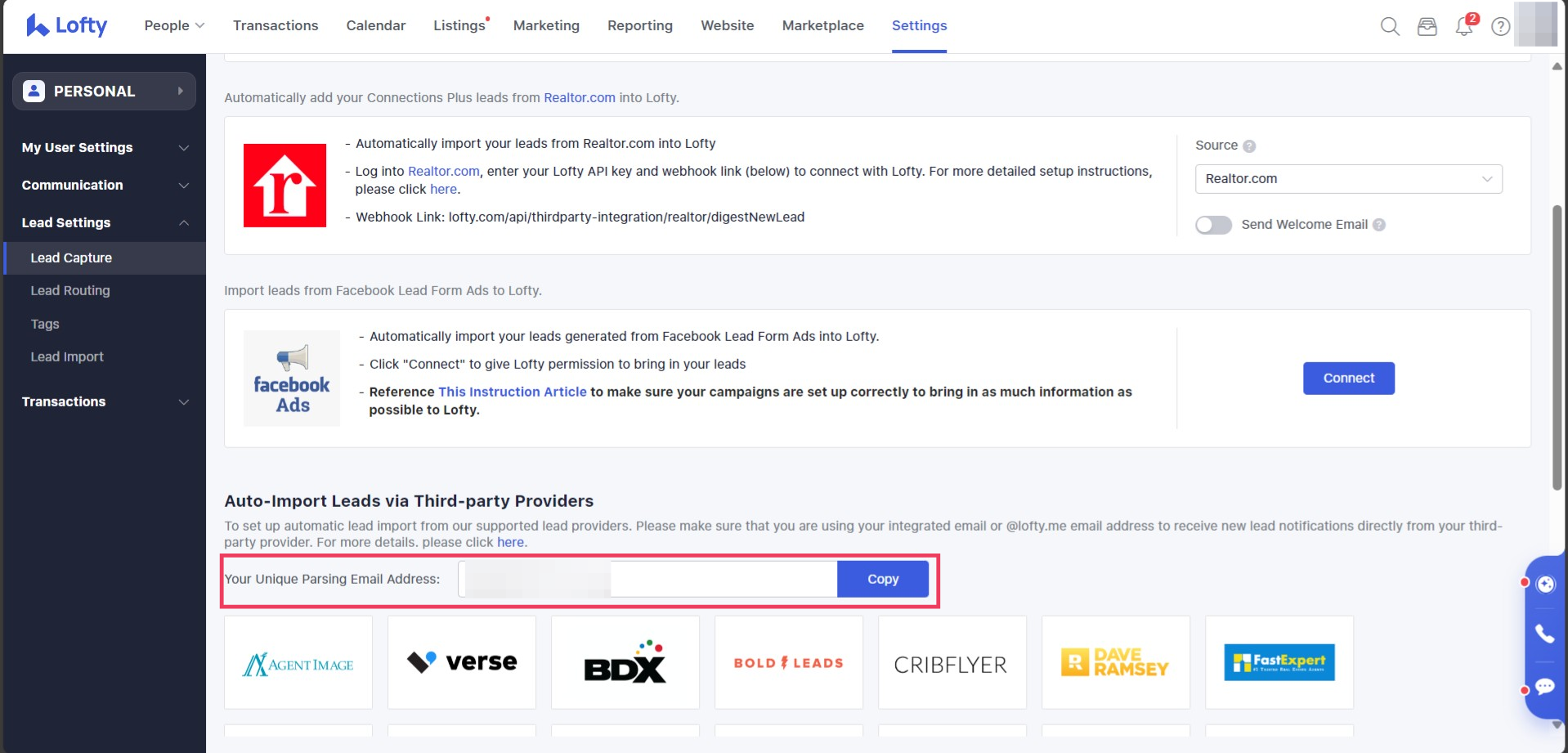This screenshot has height=753, width=1568.
Task: Open This Instruction Article link
Action: point(512,392)
